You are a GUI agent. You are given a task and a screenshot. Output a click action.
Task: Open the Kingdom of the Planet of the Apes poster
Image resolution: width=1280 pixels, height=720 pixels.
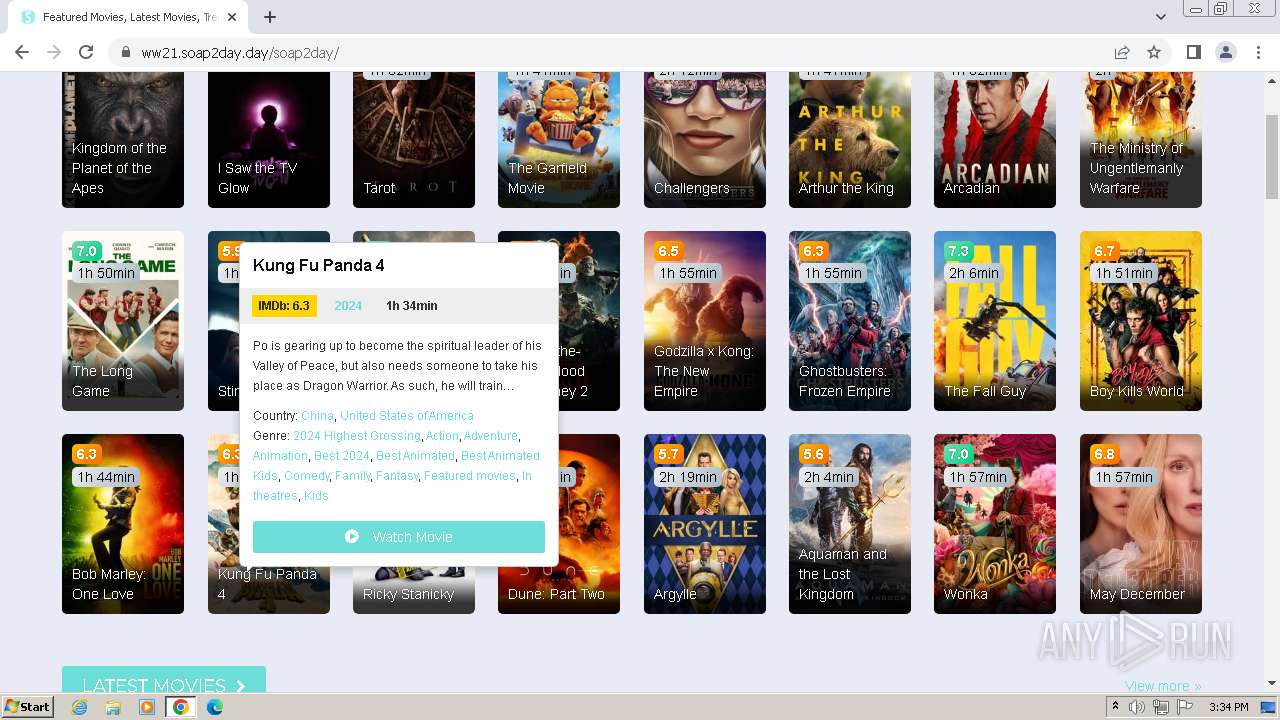(x=123, y=140)
